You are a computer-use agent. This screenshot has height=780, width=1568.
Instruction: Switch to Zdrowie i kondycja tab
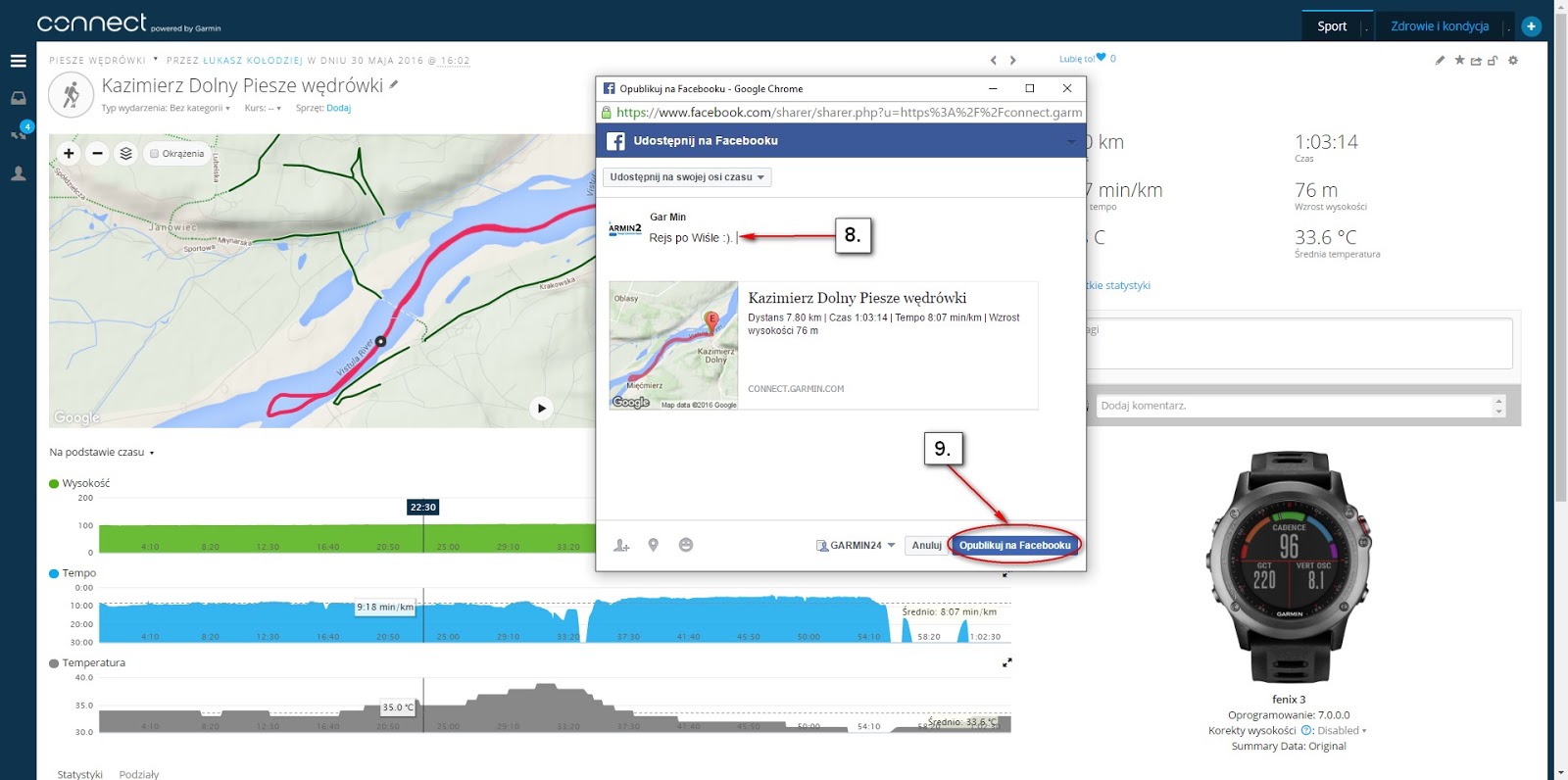pyautogui.click(x=1440, y=26)
